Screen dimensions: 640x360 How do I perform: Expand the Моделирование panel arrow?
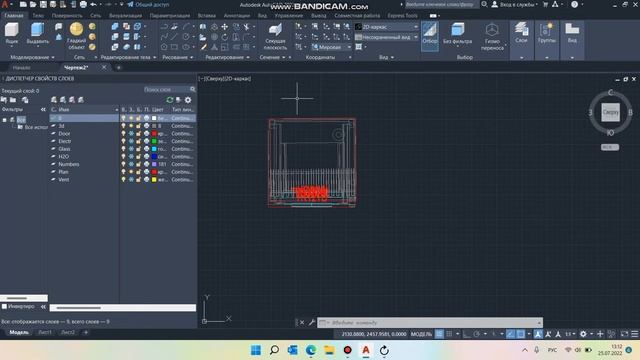[53, 58]
